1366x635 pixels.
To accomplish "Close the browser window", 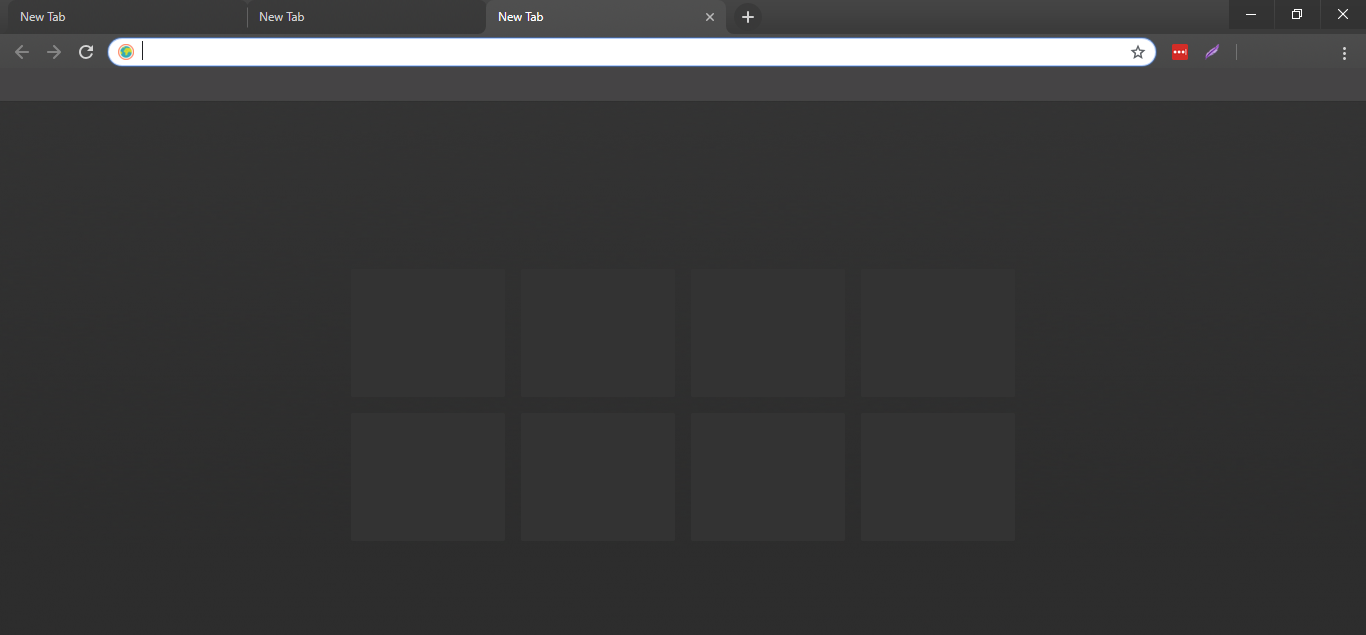I will coord(1343,14).
